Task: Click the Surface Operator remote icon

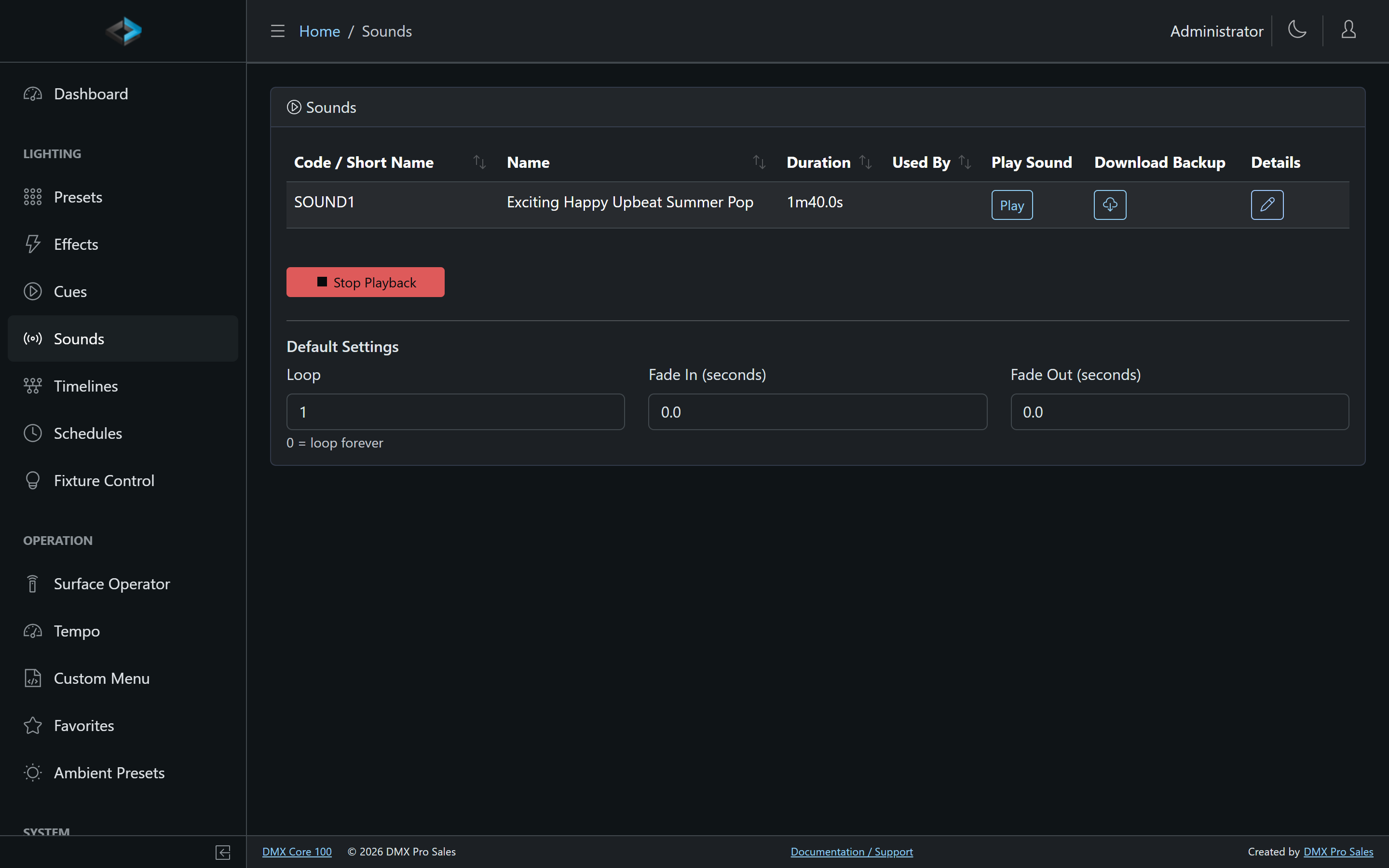Action: (x=33, y=584)
